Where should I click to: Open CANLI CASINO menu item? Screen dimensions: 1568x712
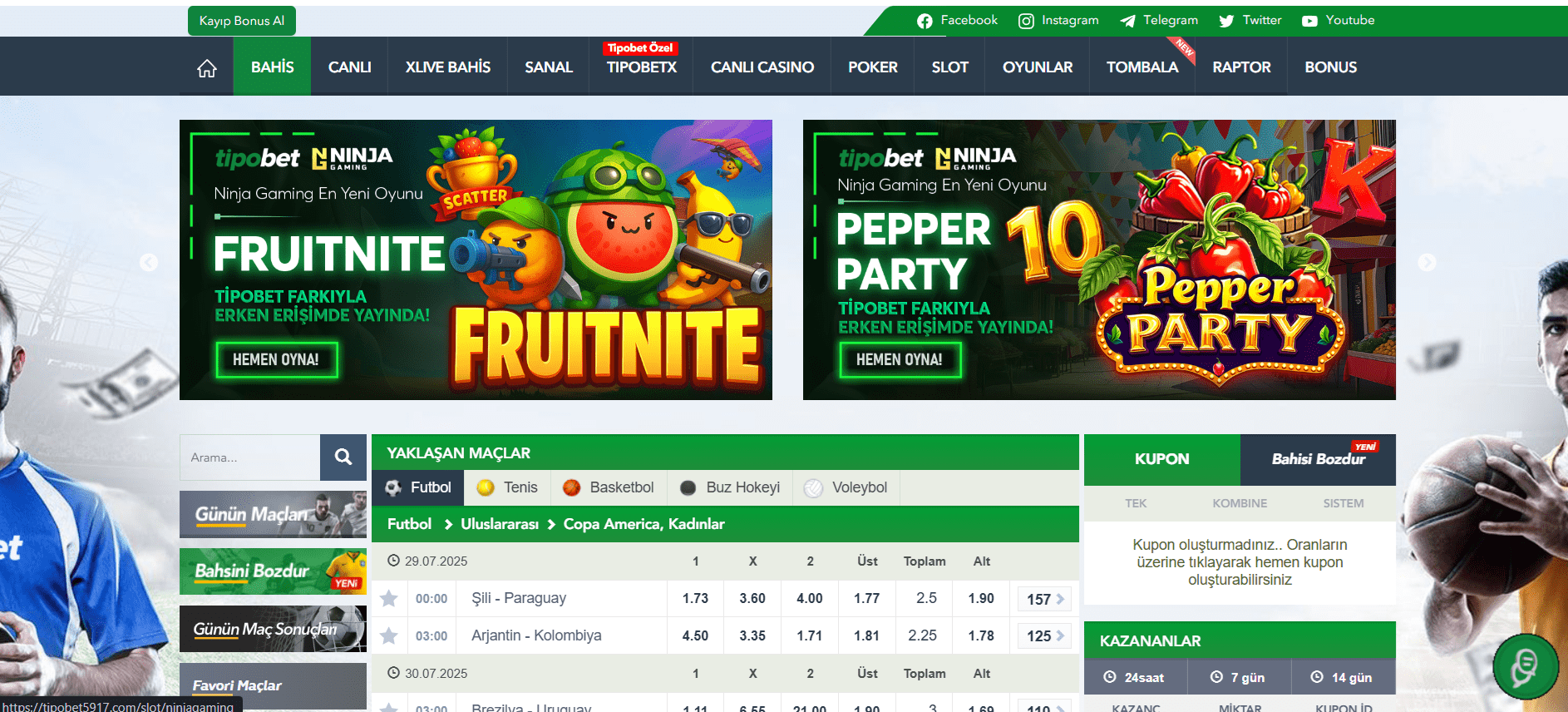point(762,67)
